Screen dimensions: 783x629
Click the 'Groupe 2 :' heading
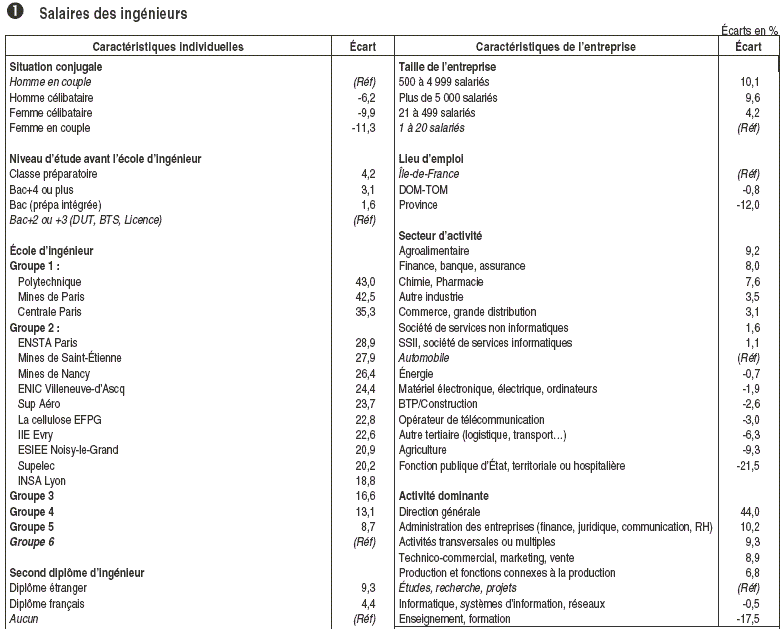[x=34, y=328]
